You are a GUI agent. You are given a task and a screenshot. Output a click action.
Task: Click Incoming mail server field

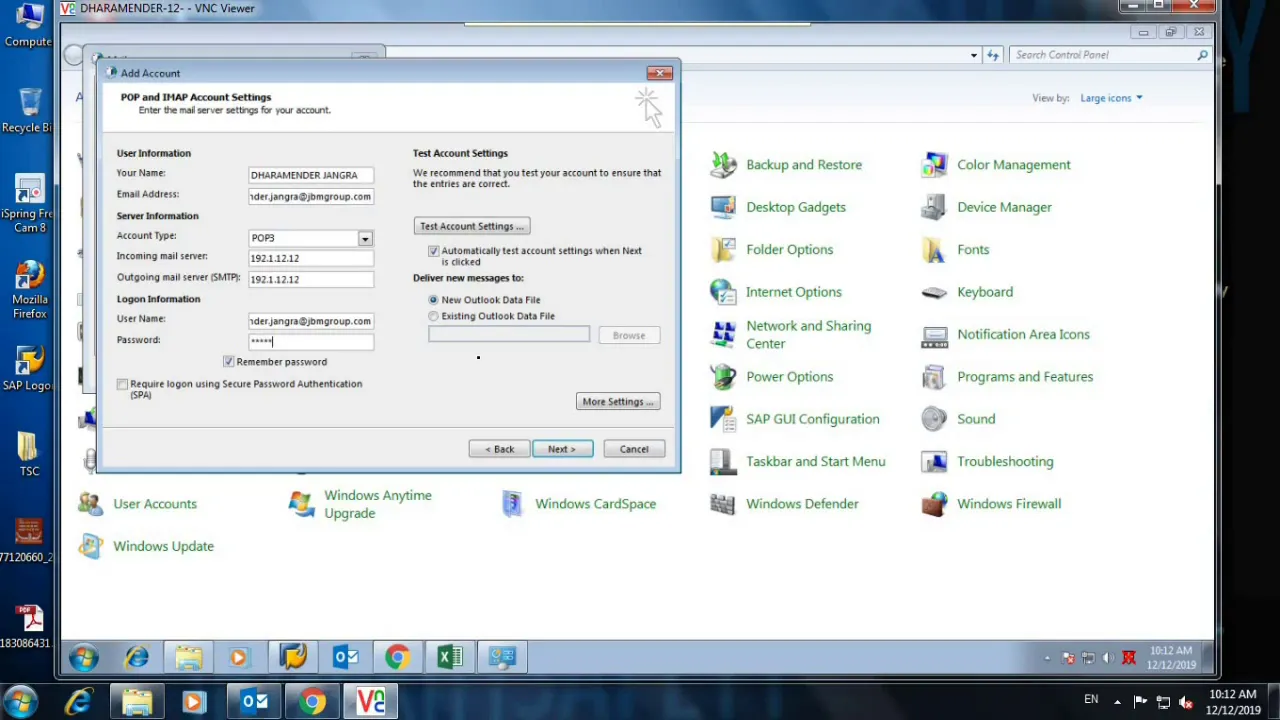(311, 258)
